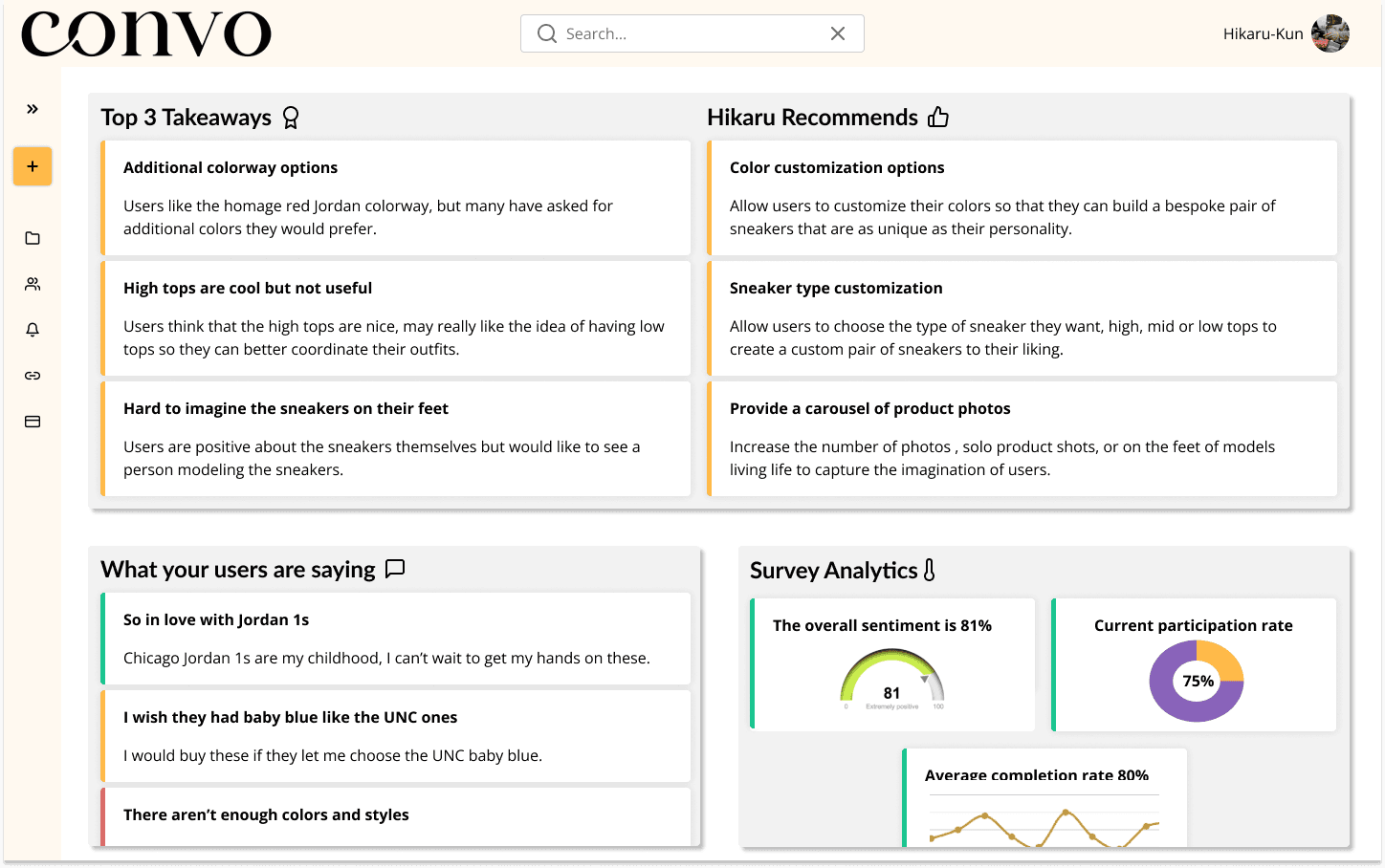Create a new item with the plus icon
Image resolution: width=1385 pixels, height=868 pixels.
32,165
